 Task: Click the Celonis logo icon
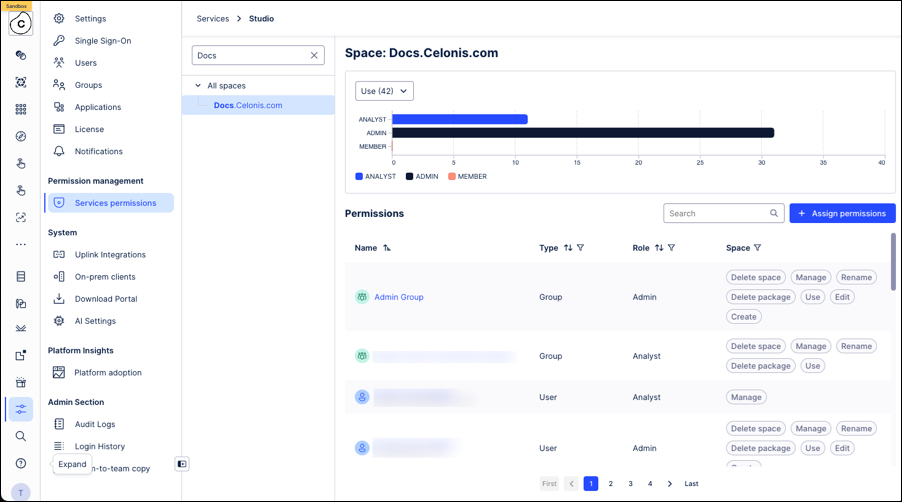(x=21, y=24)
